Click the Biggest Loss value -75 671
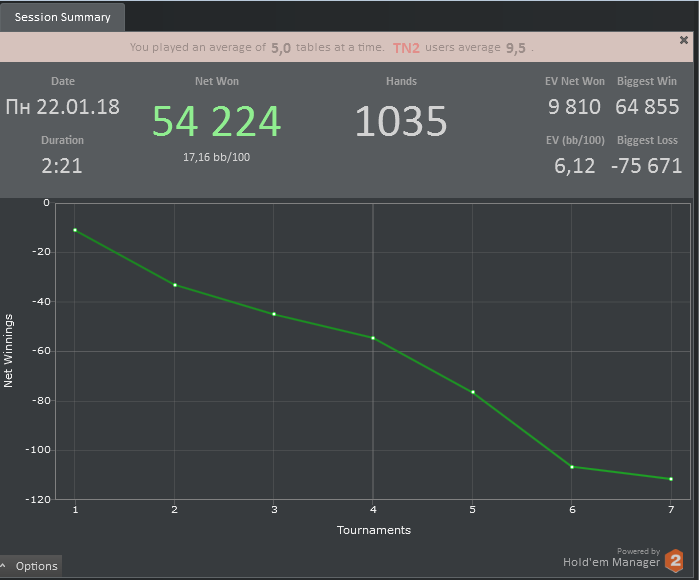699x580 pixels. pos(646,166)
